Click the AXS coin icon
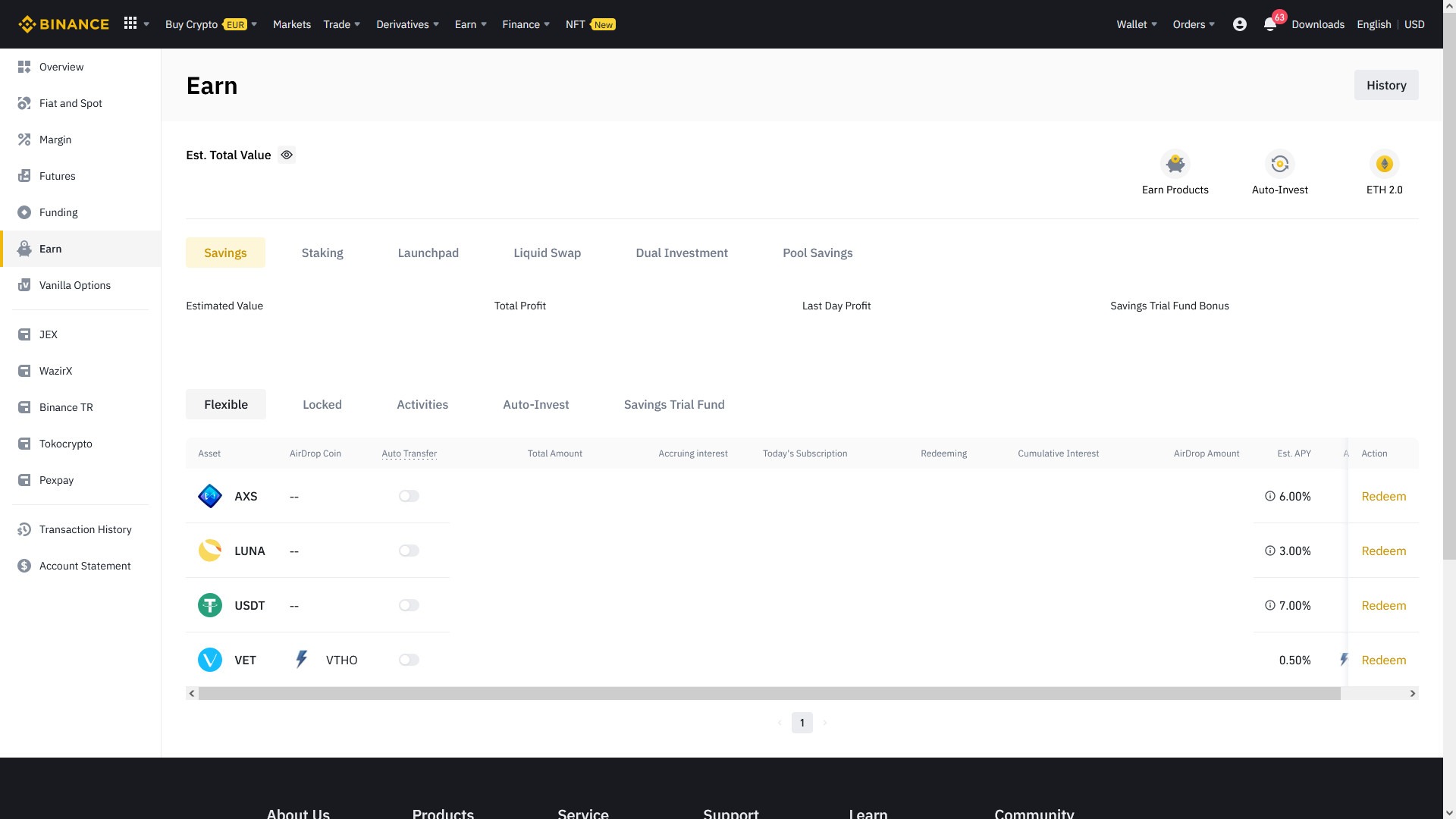 (x=210, y=496)
